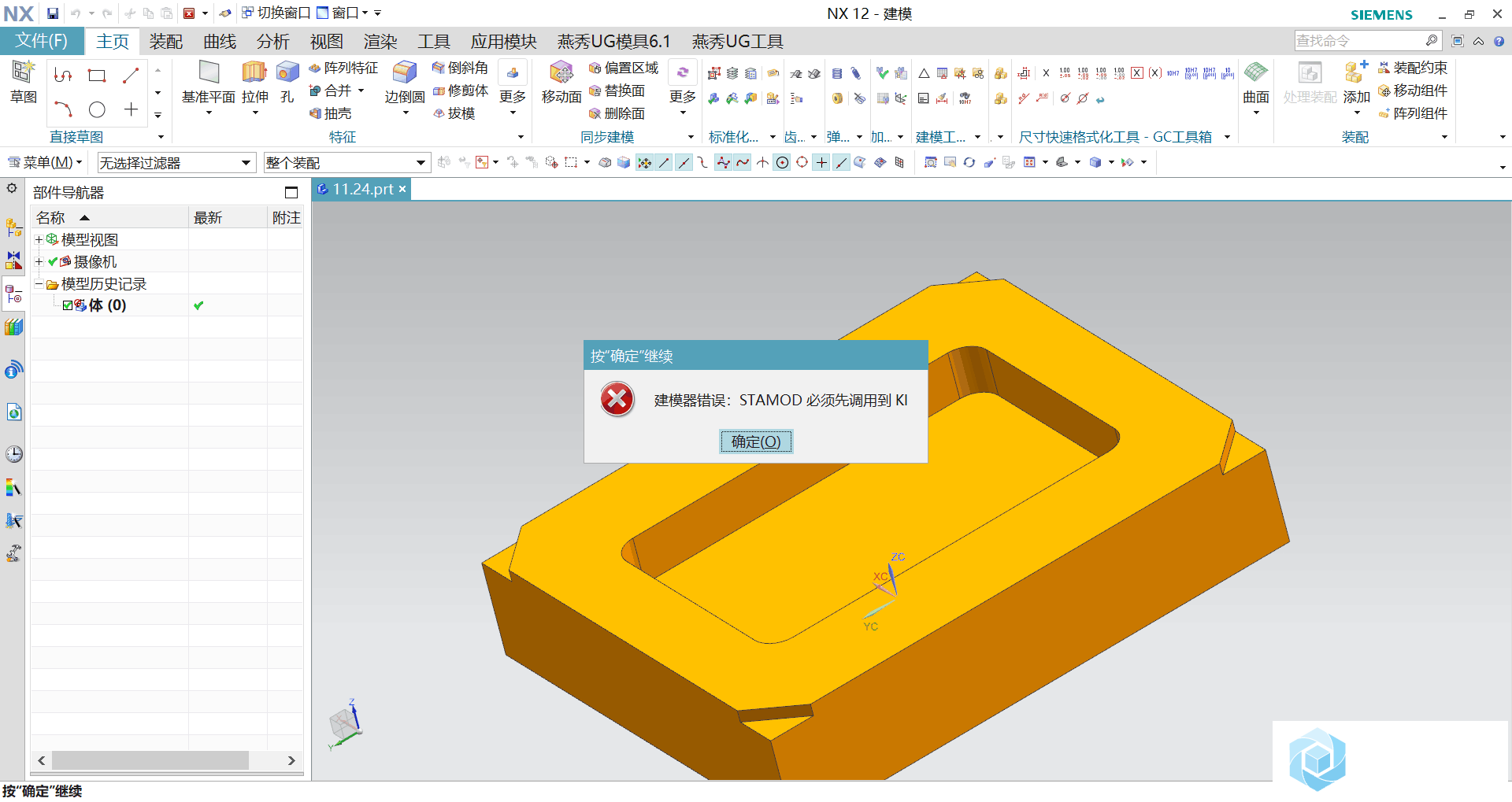Uncheck the 体 (0) body checkbox
Image resolution: width=1512 pixels, height=802 pixels.
coord(68,305)
